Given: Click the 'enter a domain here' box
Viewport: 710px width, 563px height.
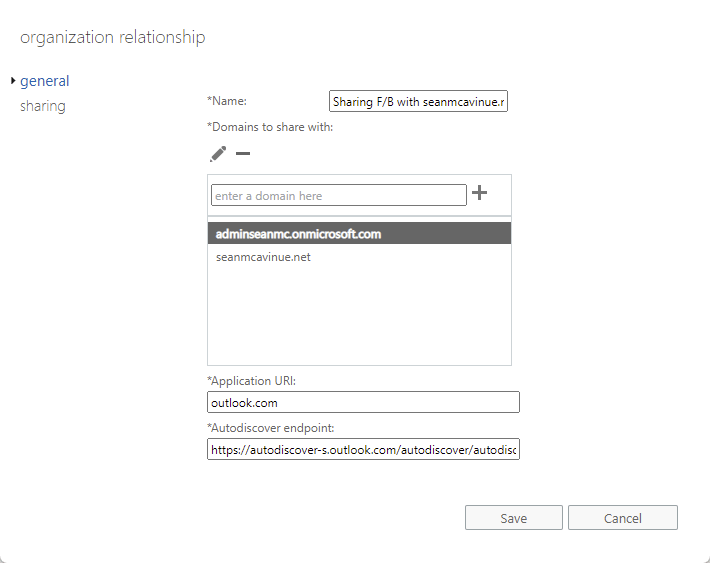Looking at the screenshot, I should (x=338, y=195).
